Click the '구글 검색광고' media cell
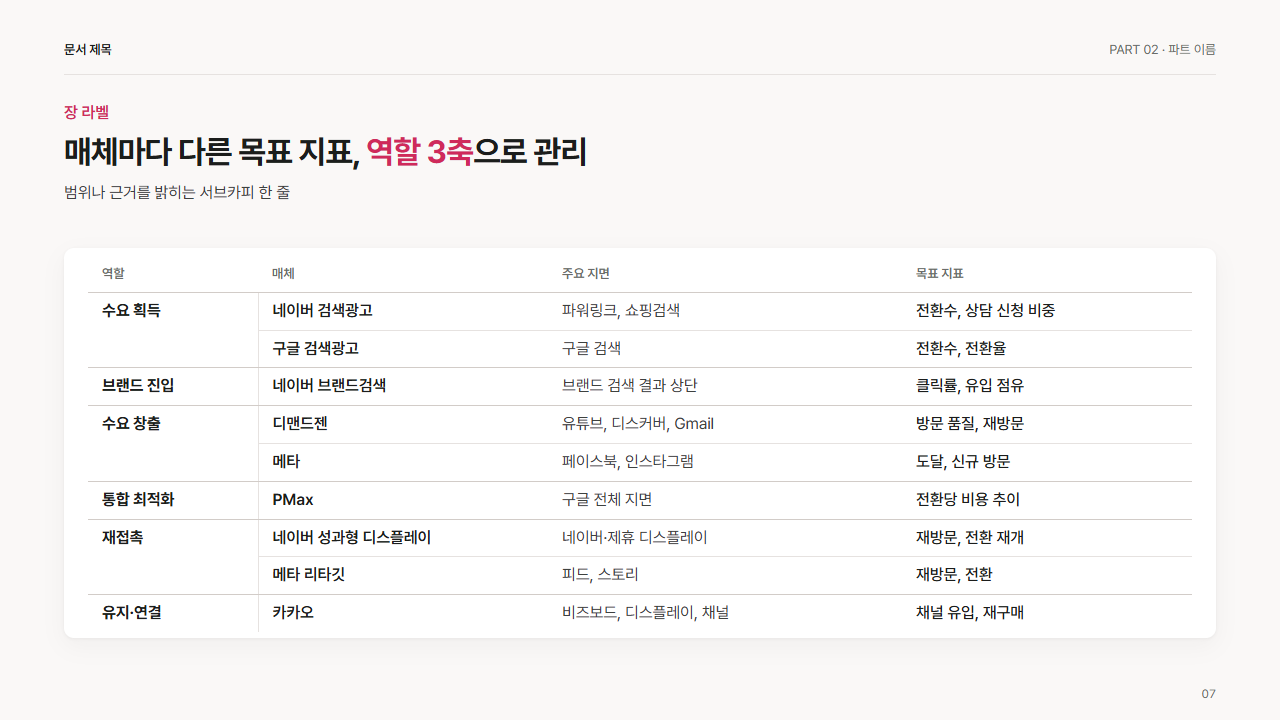1280x720 pixels. (x=315, y=348)
